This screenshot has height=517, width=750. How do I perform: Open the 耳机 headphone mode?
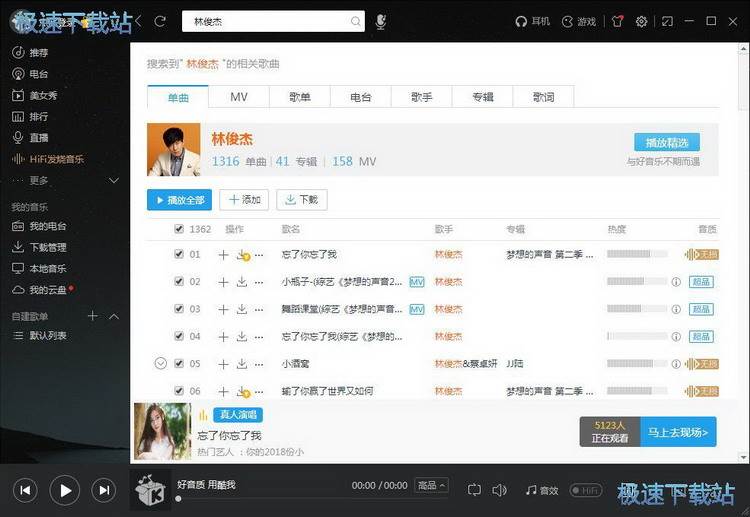point(532,21)
